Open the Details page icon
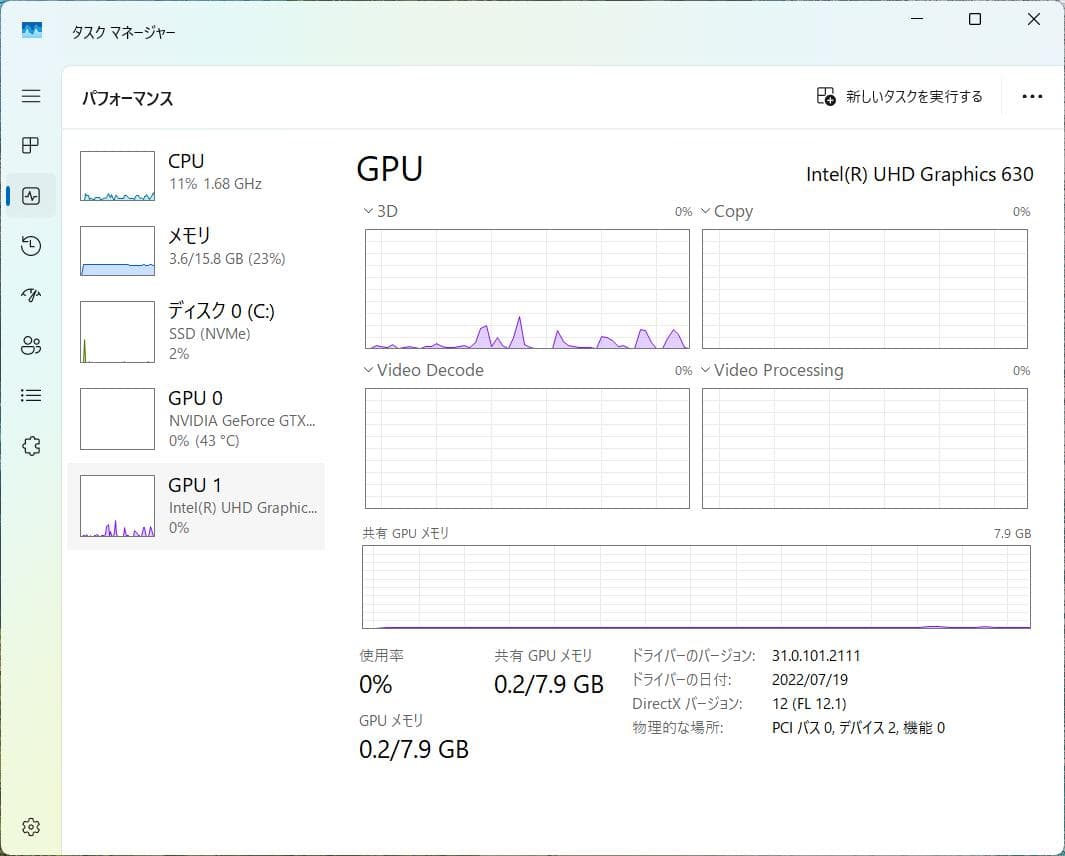Viewport: 1065px width, 856px height. coord(31,395)
